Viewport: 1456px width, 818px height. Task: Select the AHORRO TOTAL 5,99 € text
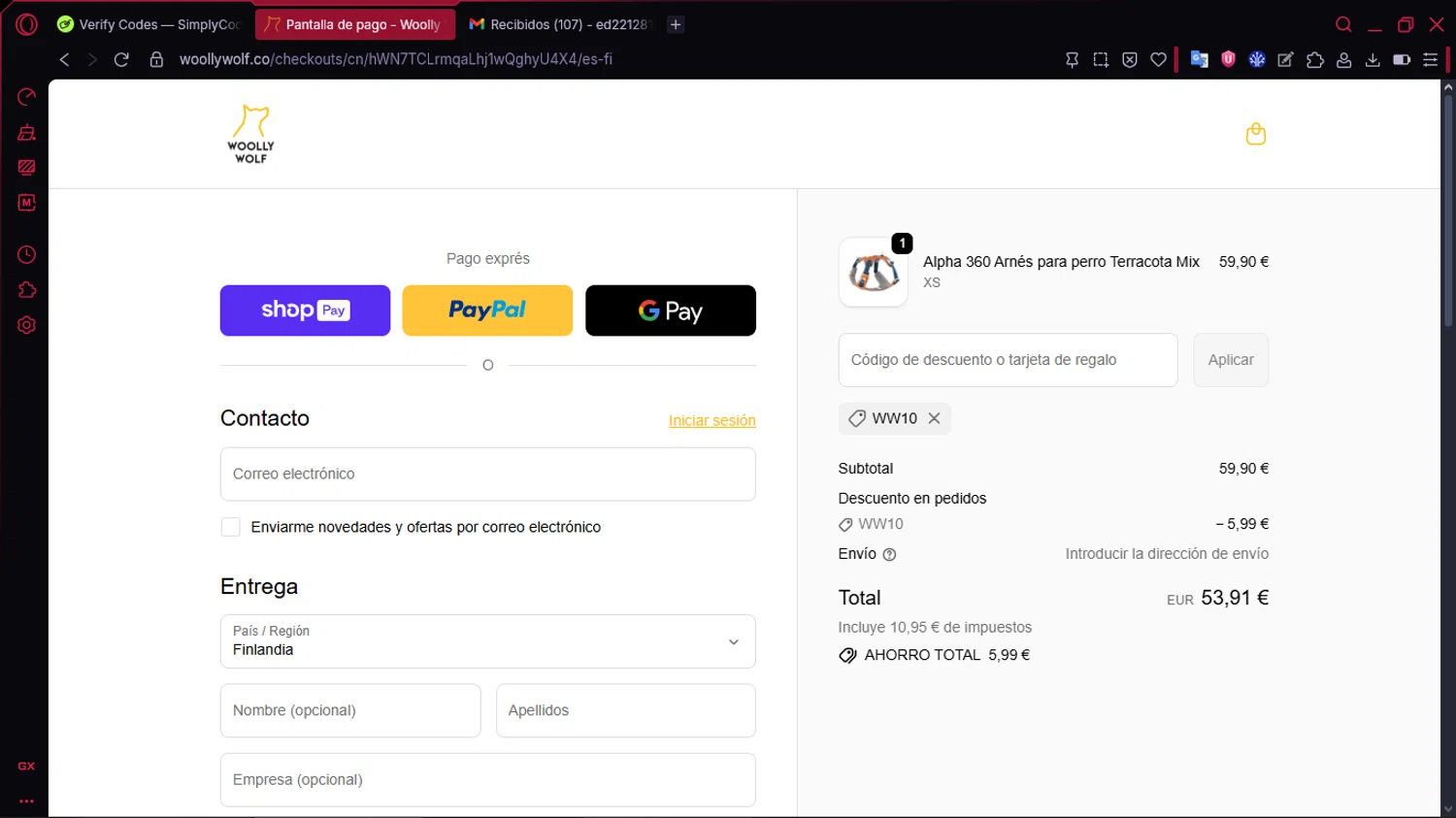pyautogui.click(x=947, y=655)
